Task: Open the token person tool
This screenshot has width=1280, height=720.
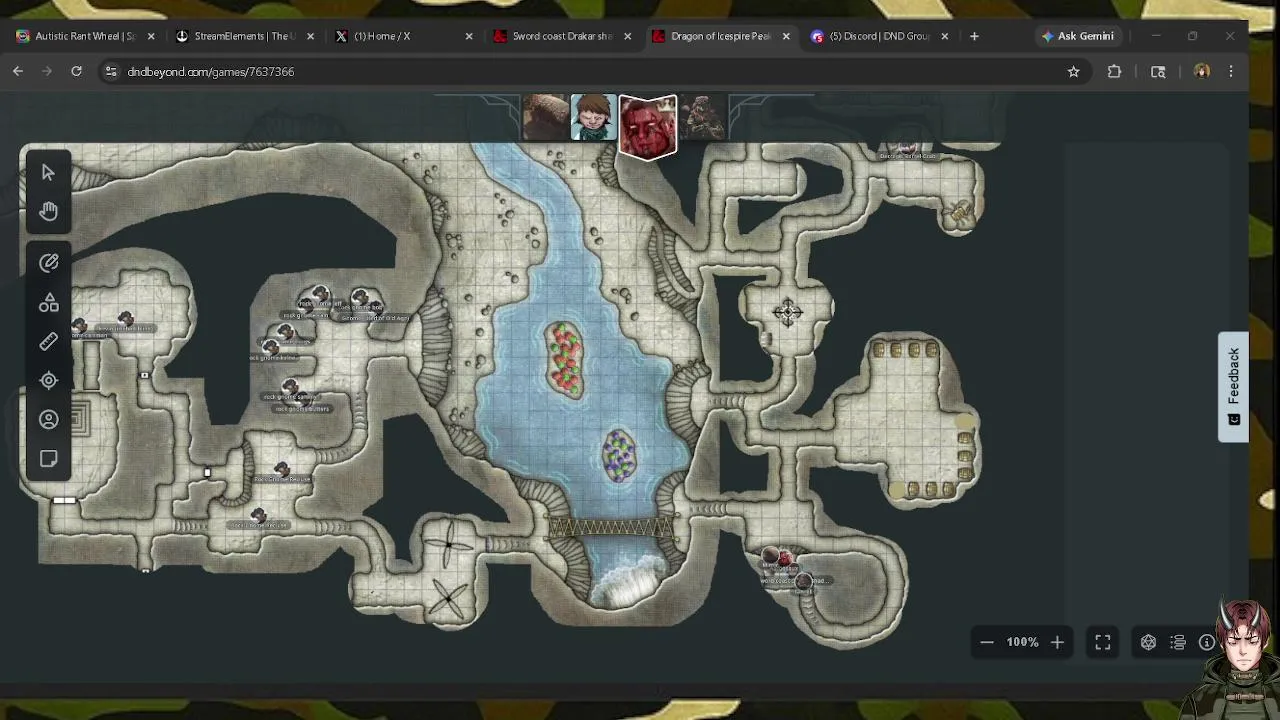Action: coord(48,420)
